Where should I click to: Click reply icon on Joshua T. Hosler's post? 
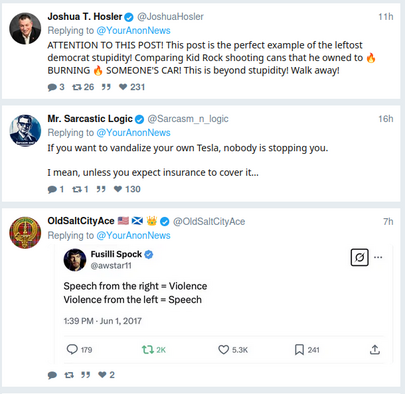[52, 87]
